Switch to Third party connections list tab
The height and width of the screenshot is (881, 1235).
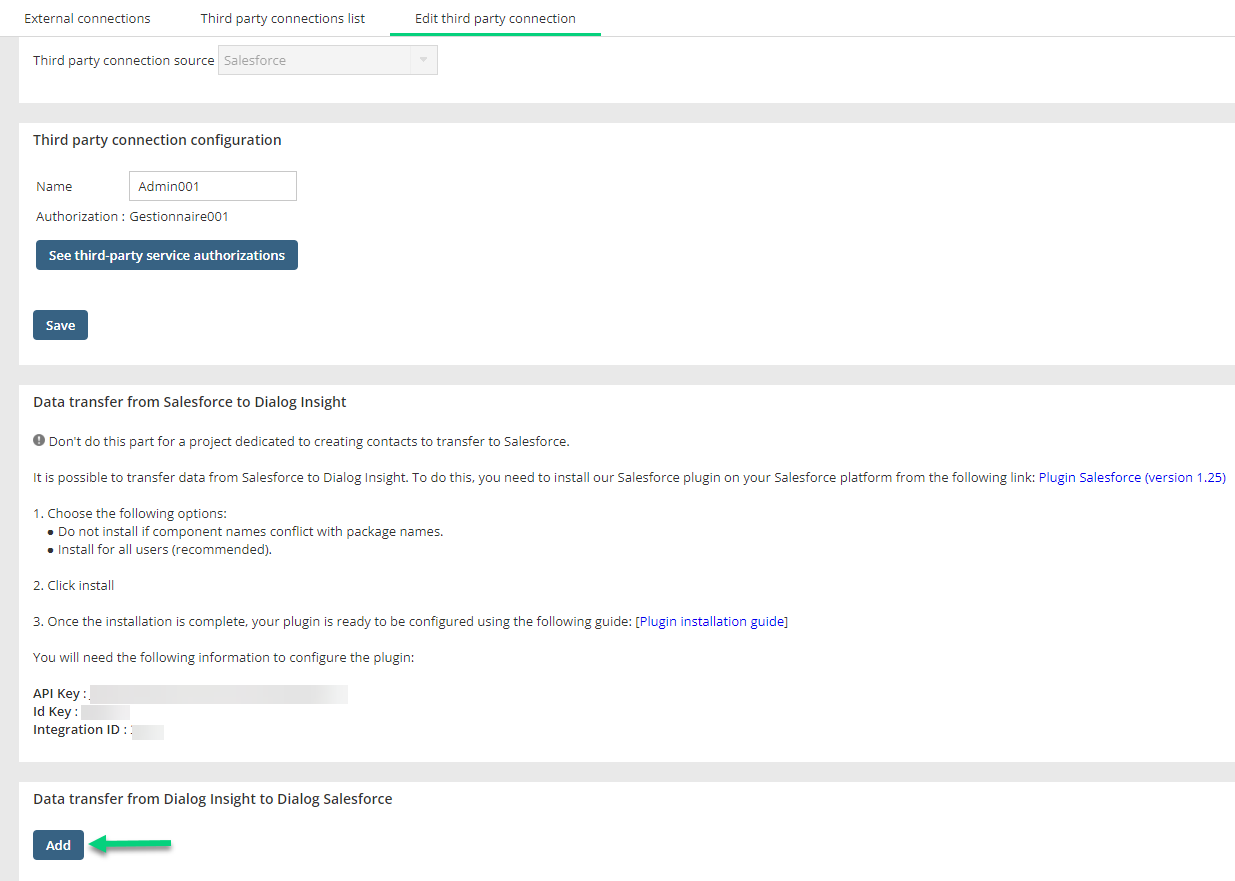283,18
